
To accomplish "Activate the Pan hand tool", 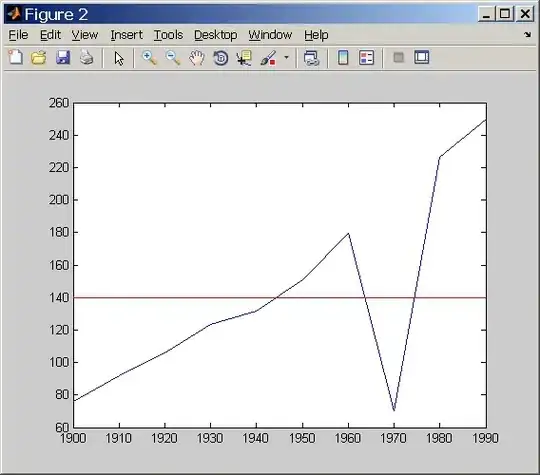I will pos(197,58).
